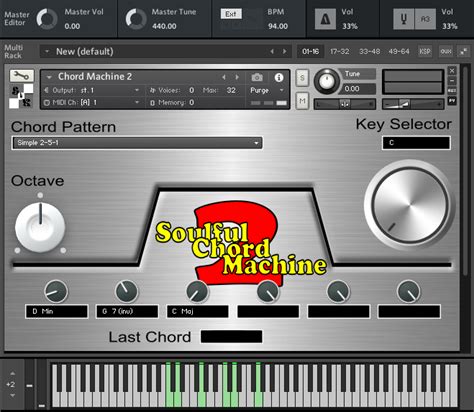The height and width of the screenshot is (412, 474).
Task: Open instrument edit mode wrench icon
Action: tap(22, 76)
